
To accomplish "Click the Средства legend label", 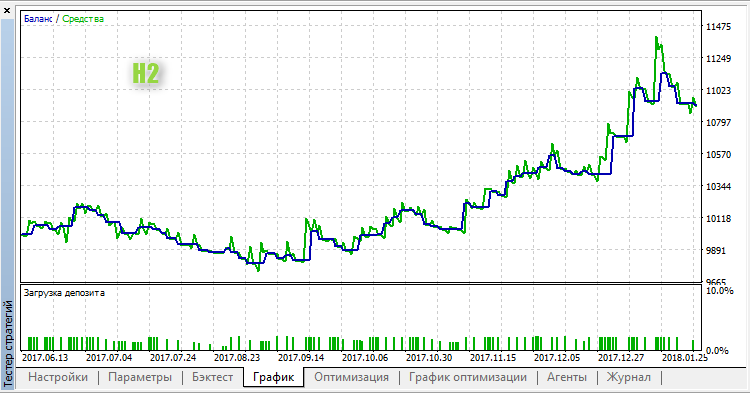I will tap(83, 19).
